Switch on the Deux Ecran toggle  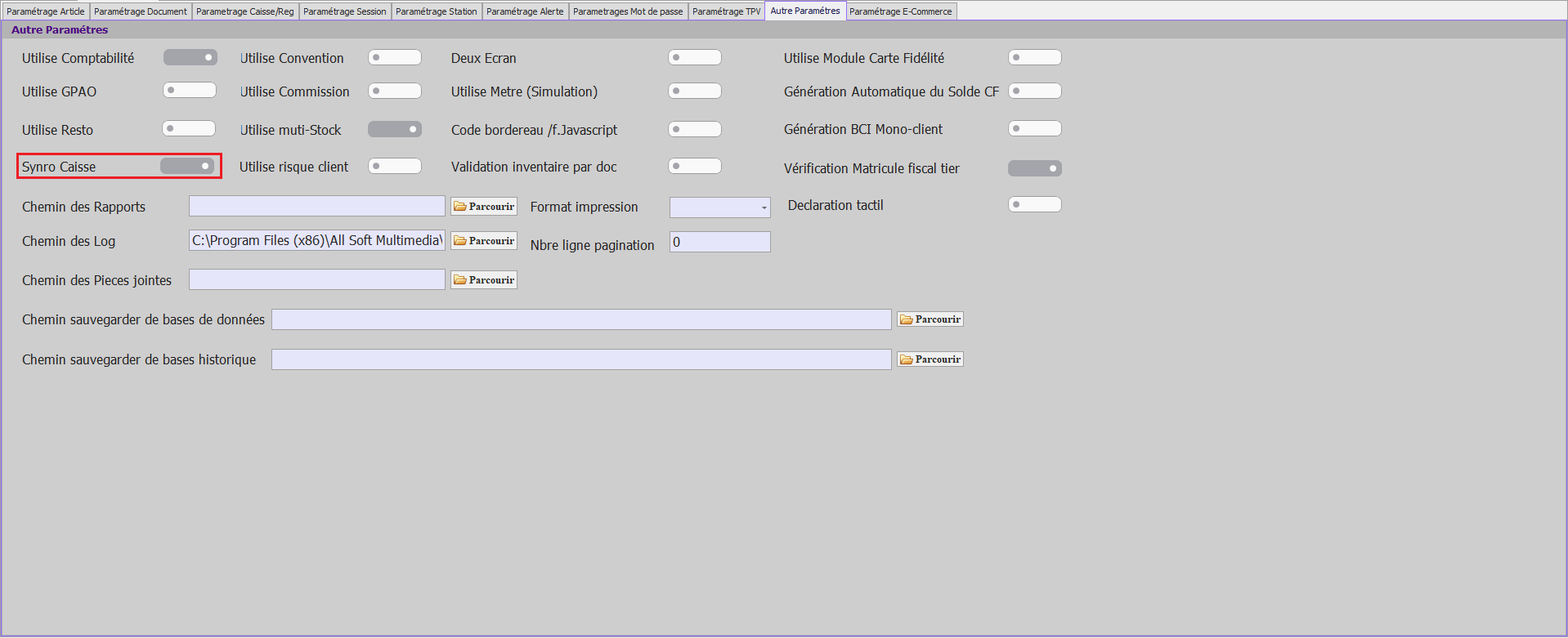point(695,57)
